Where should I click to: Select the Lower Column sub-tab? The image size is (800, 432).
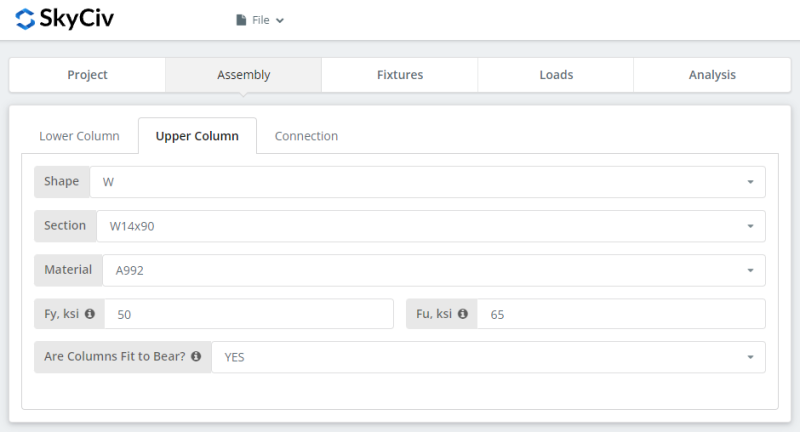pyautogui.click(x=79, y=136)
